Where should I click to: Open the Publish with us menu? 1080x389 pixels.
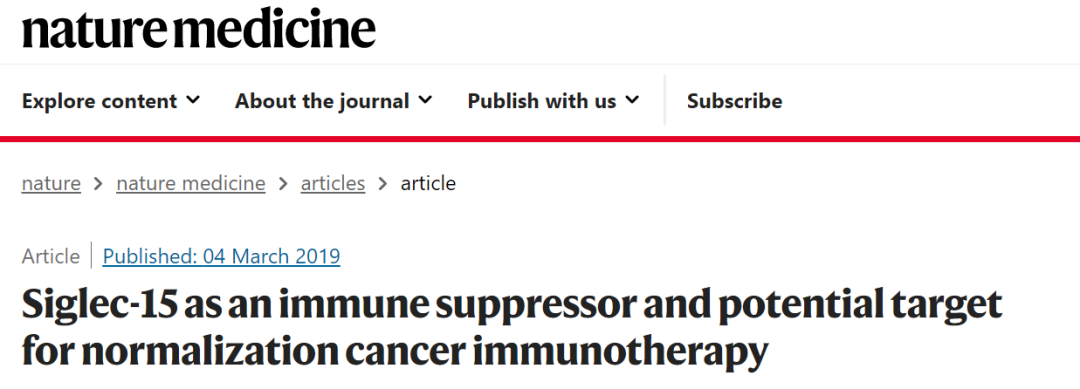(554, 101)
